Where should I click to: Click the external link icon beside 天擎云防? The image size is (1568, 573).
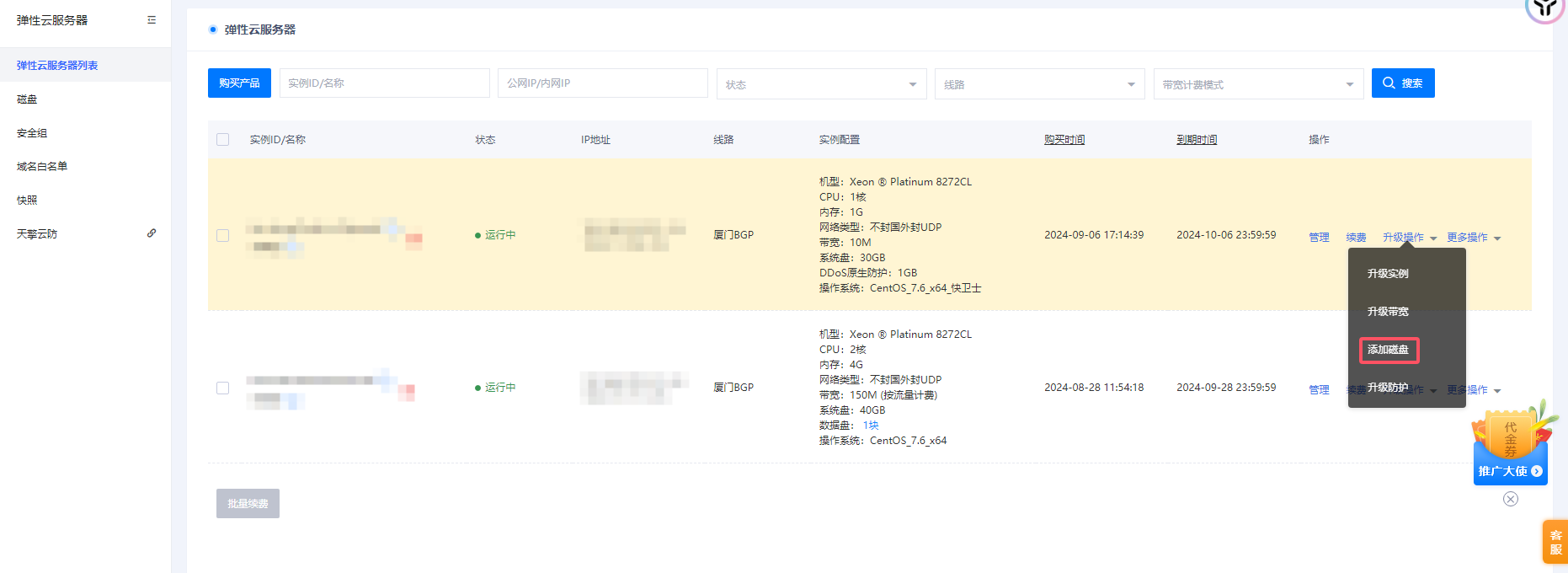click(x=152, y=233)
